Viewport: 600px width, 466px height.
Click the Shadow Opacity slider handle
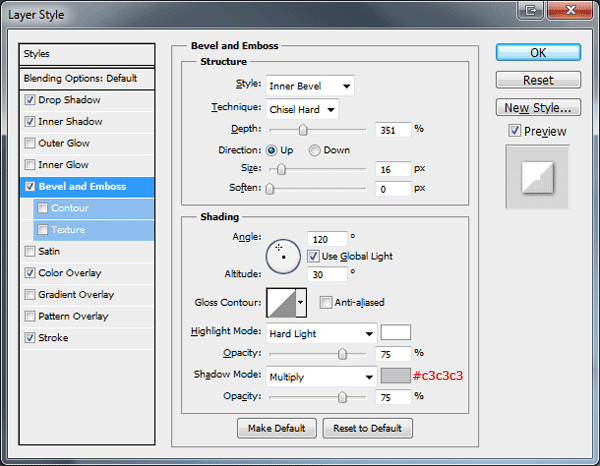click(x=342, y=397)
